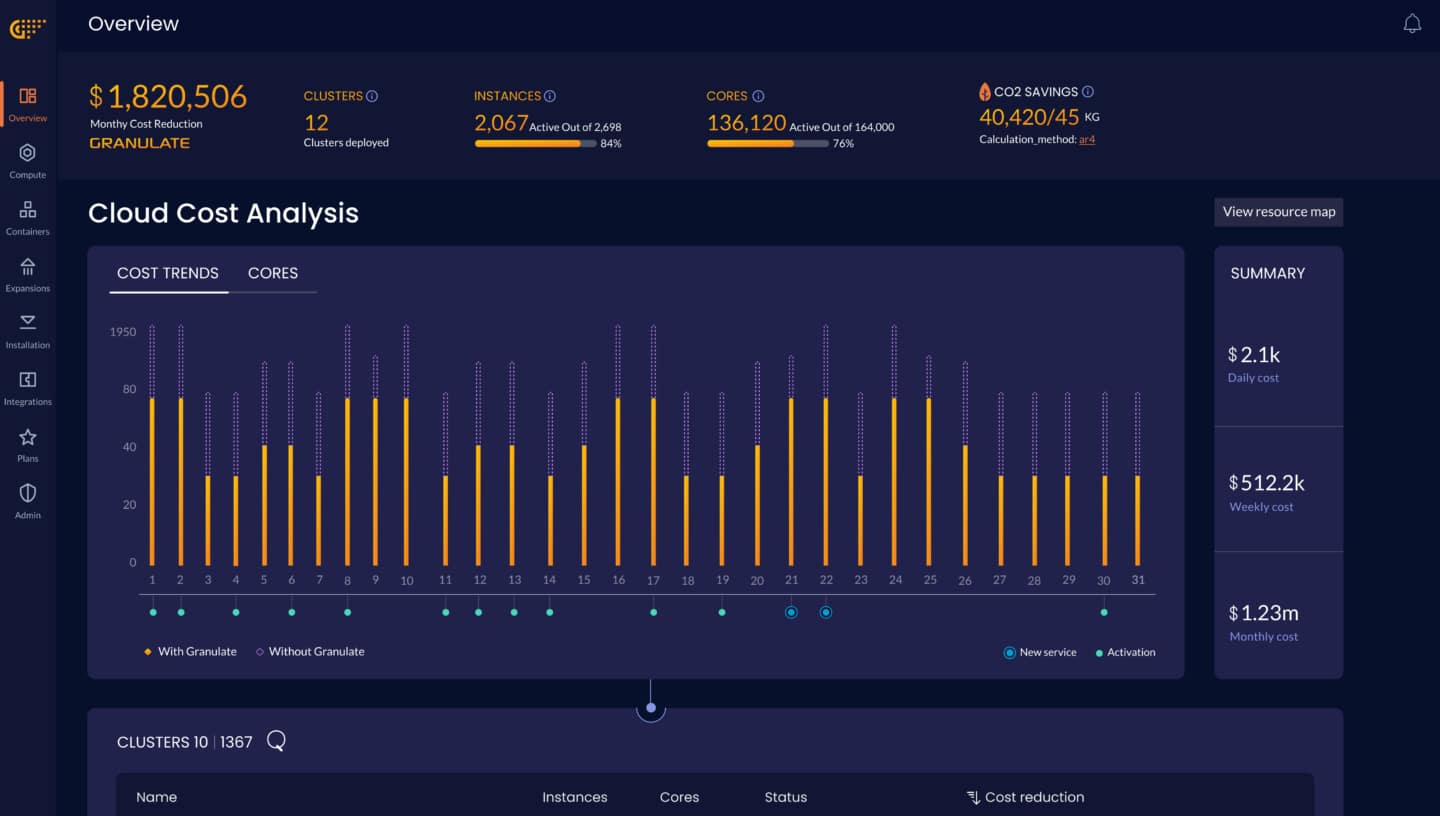Click the 12 Clusters deployed value
This screenshot has height=816, width=1440.
316,123
